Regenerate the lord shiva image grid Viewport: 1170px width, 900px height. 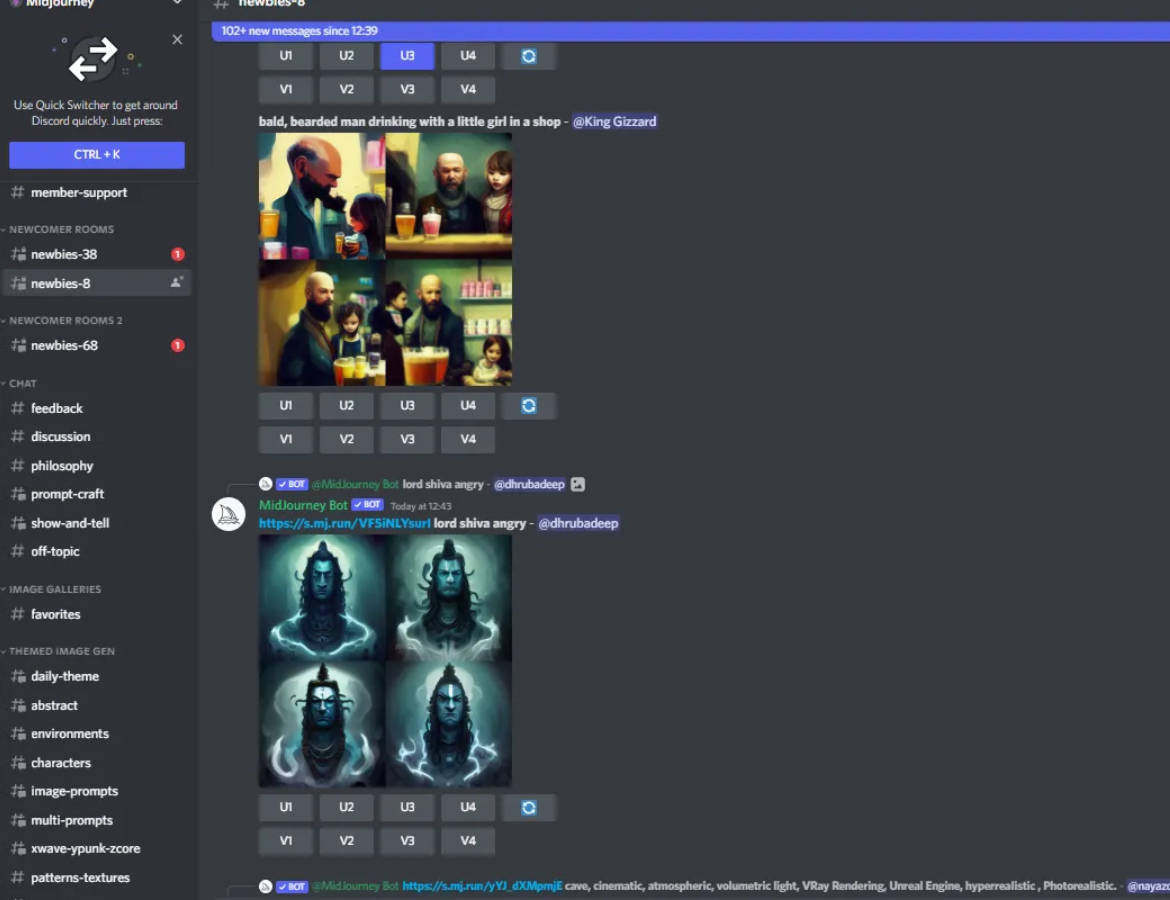click(528, 807)
